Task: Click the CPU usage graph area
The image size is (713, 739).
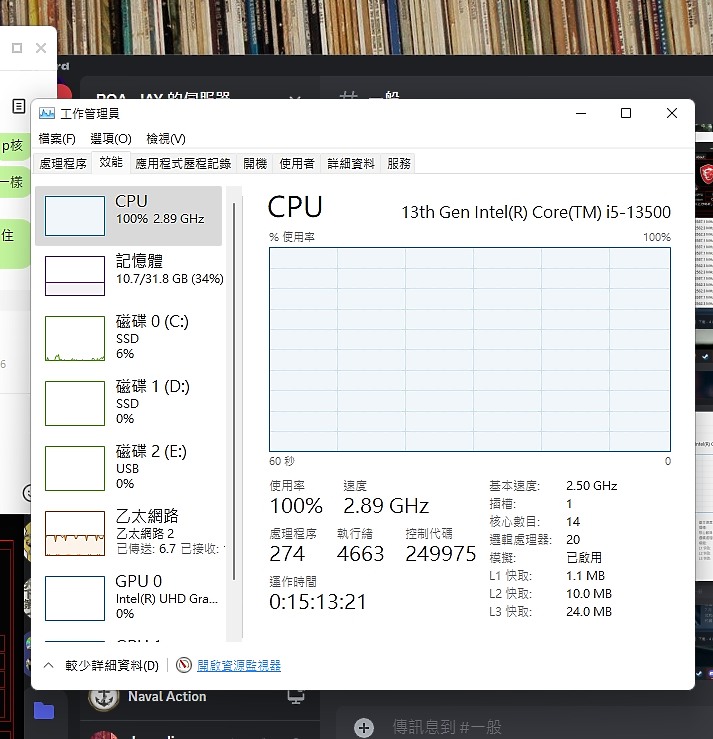Action: (x=470, y=349)
